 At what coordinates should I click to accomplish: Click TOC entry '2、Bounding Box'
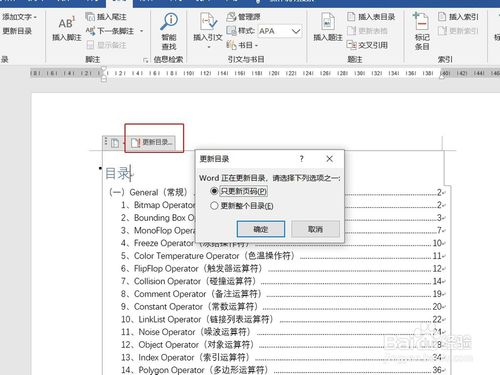click(158, 218)
